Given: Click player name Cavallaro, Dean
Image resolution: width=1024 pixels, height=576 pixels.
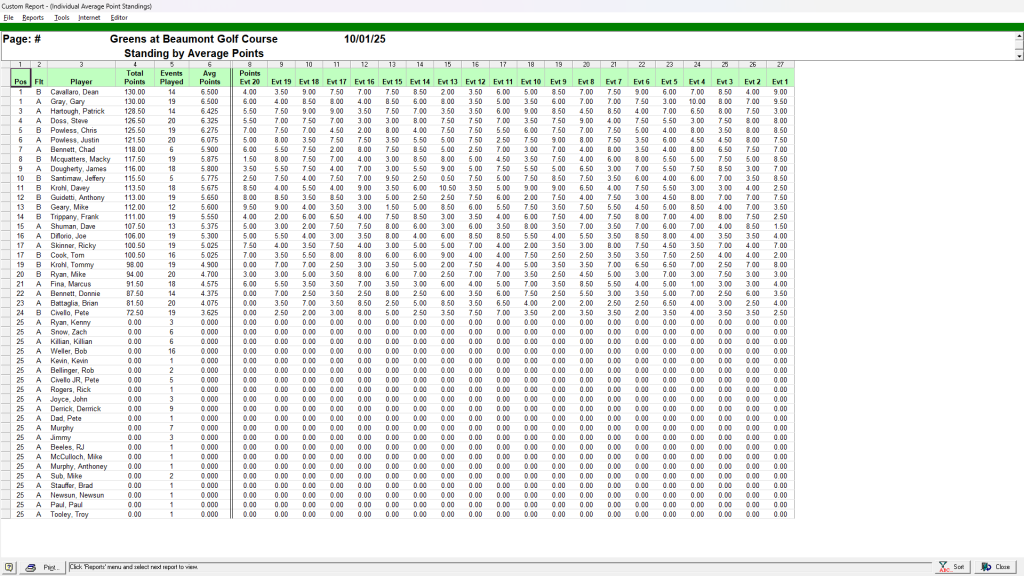Looking at the screenshot, I should point(75,92).
